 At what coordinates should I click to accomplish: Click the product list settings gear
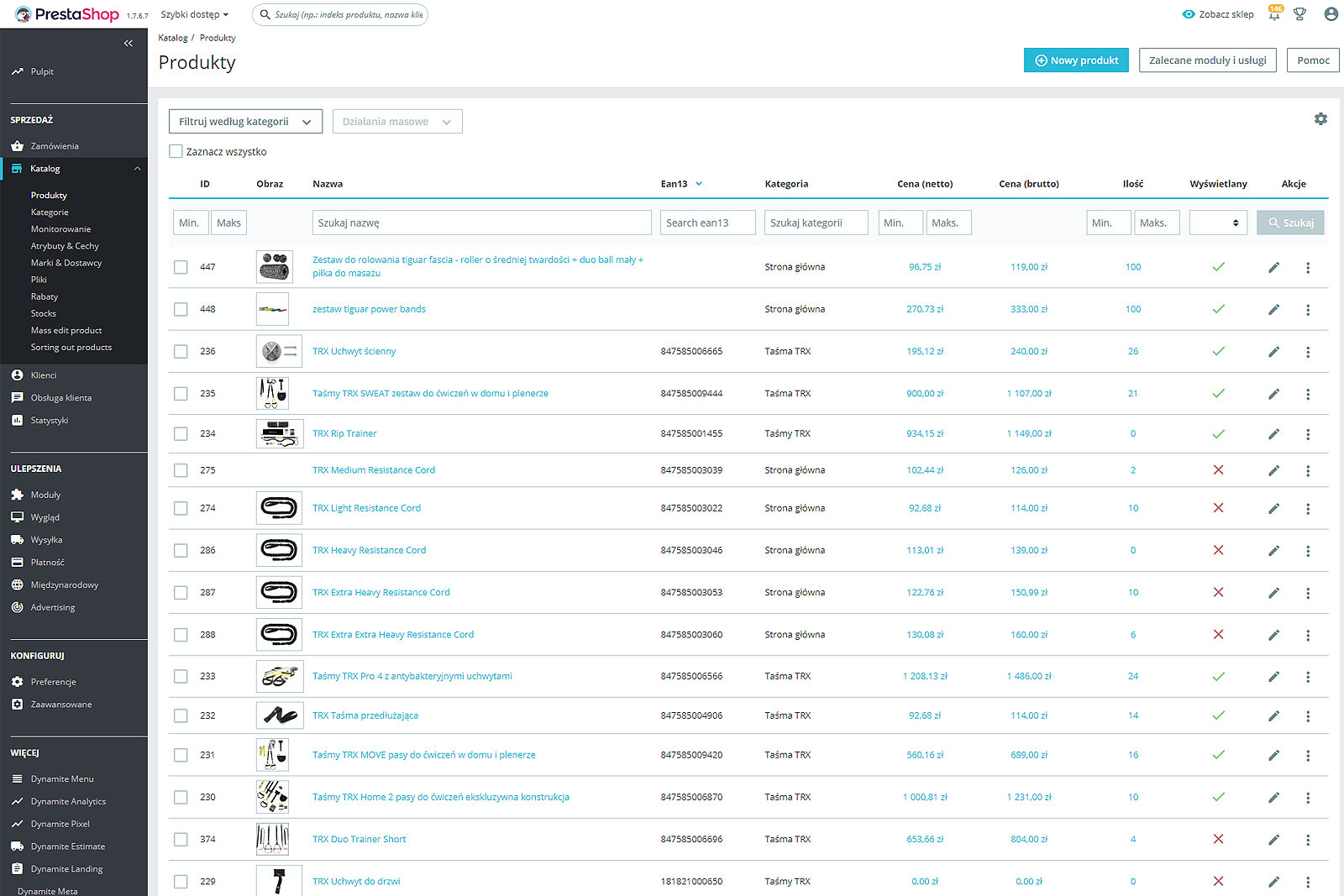[1320, 119]
